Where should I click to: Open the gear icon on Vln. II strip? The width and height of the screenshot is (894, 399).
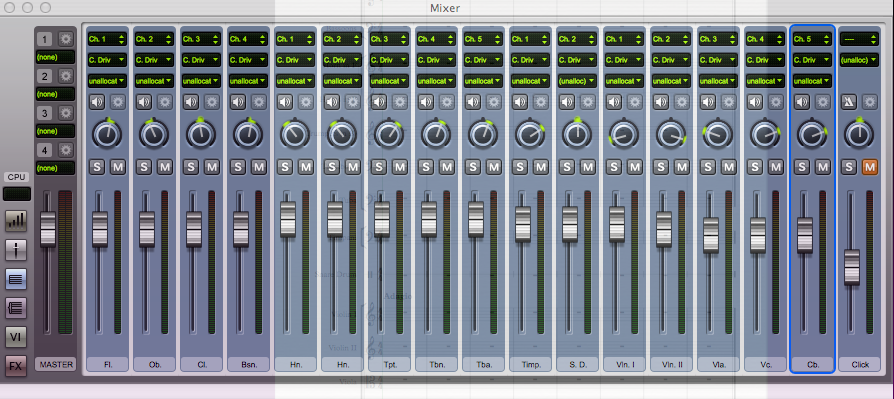click(x=681, y=102)
